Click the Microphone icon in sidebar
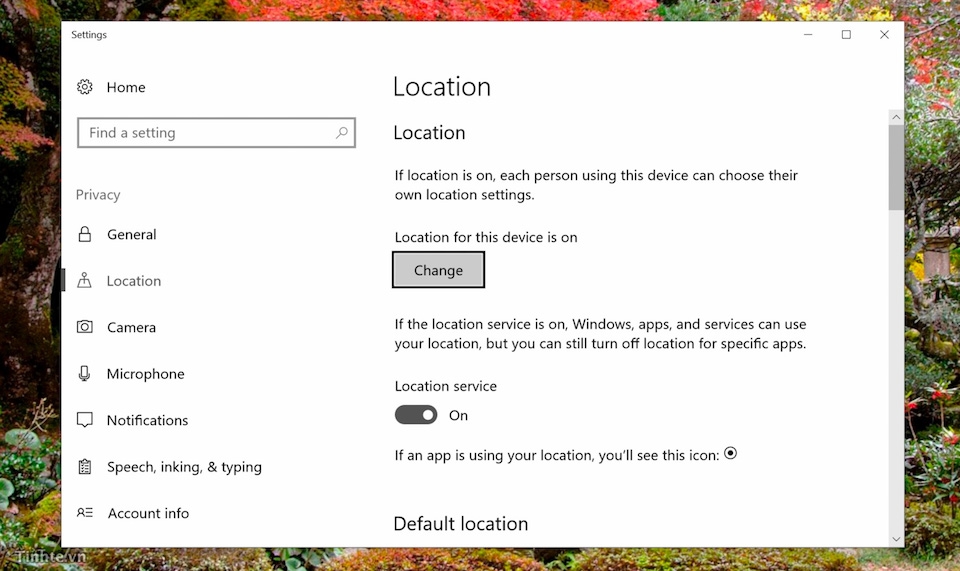Viewport: 960px width, 571px height. pos(84,373)
